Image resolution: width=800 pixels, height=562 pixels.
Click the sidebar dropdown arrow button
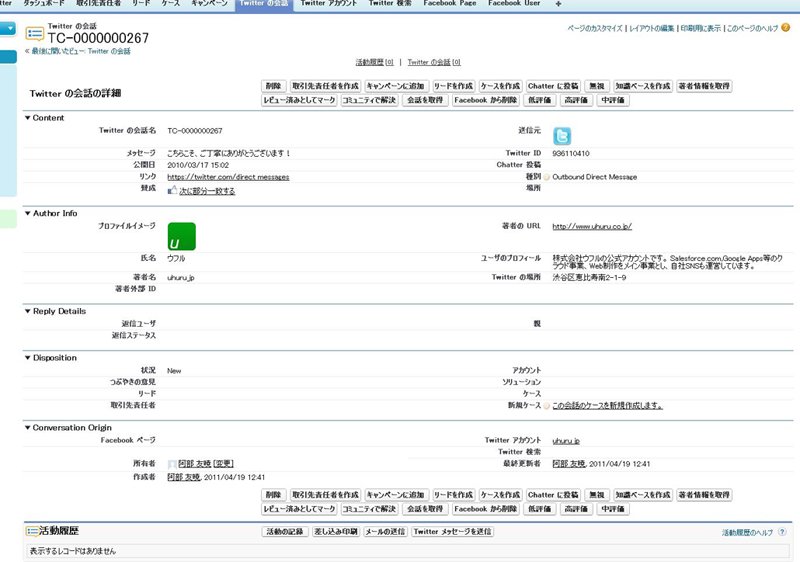point(8,28)
